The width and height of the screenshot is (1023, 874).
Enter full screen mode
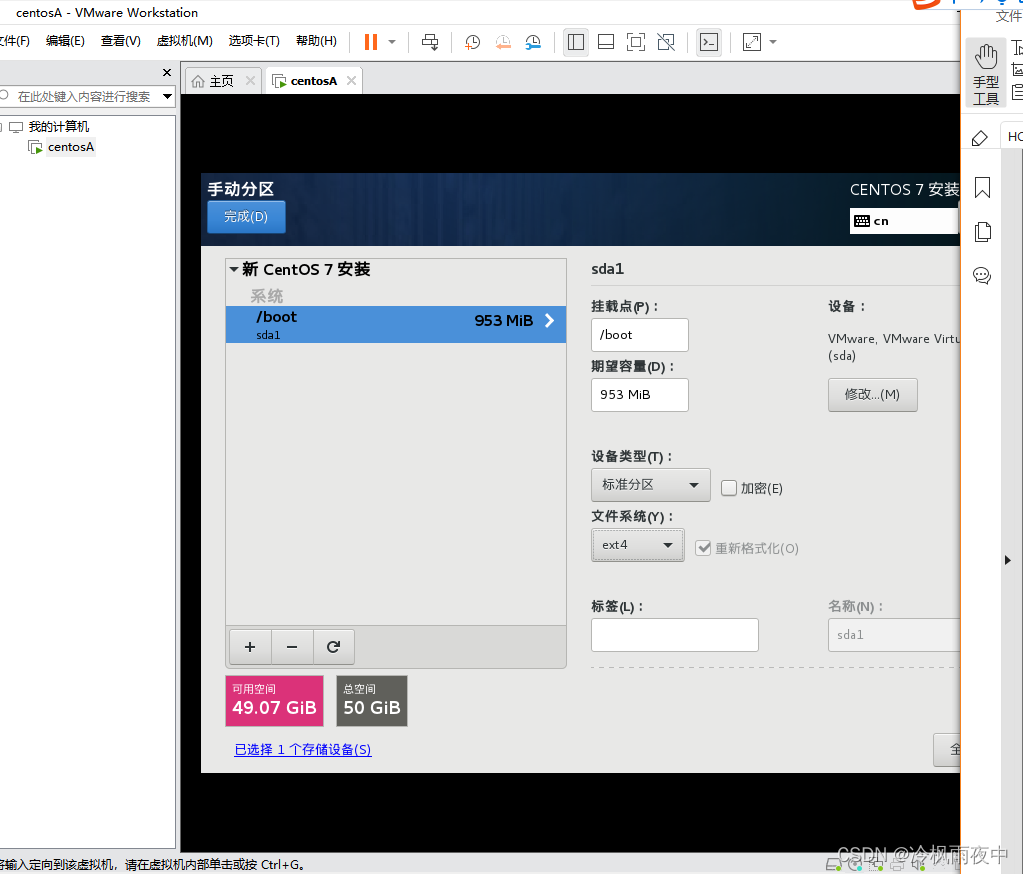(x=635, y=42)
